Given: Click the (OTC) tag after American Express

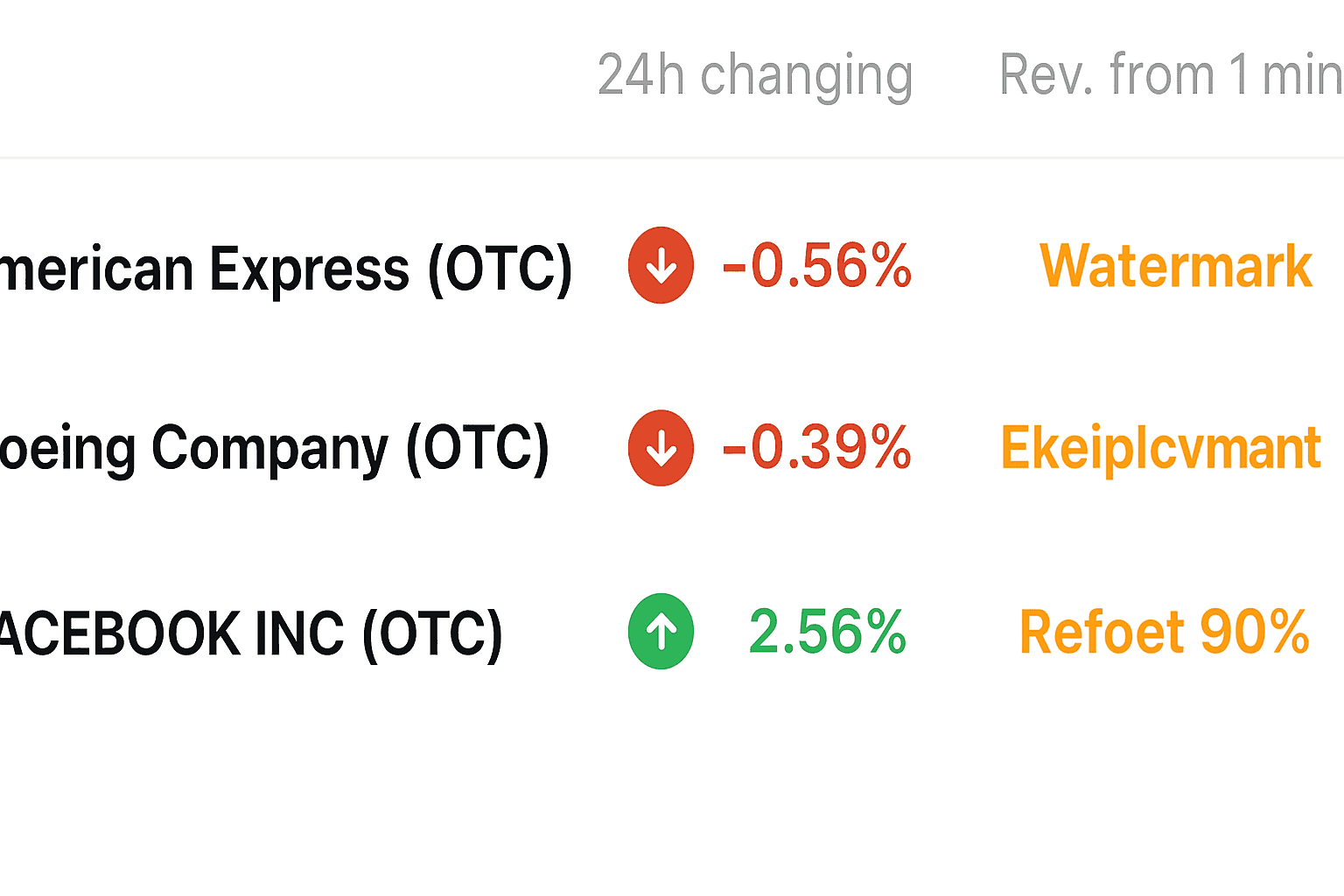Looking at the screenshot, I should click(x=500, y=268).
